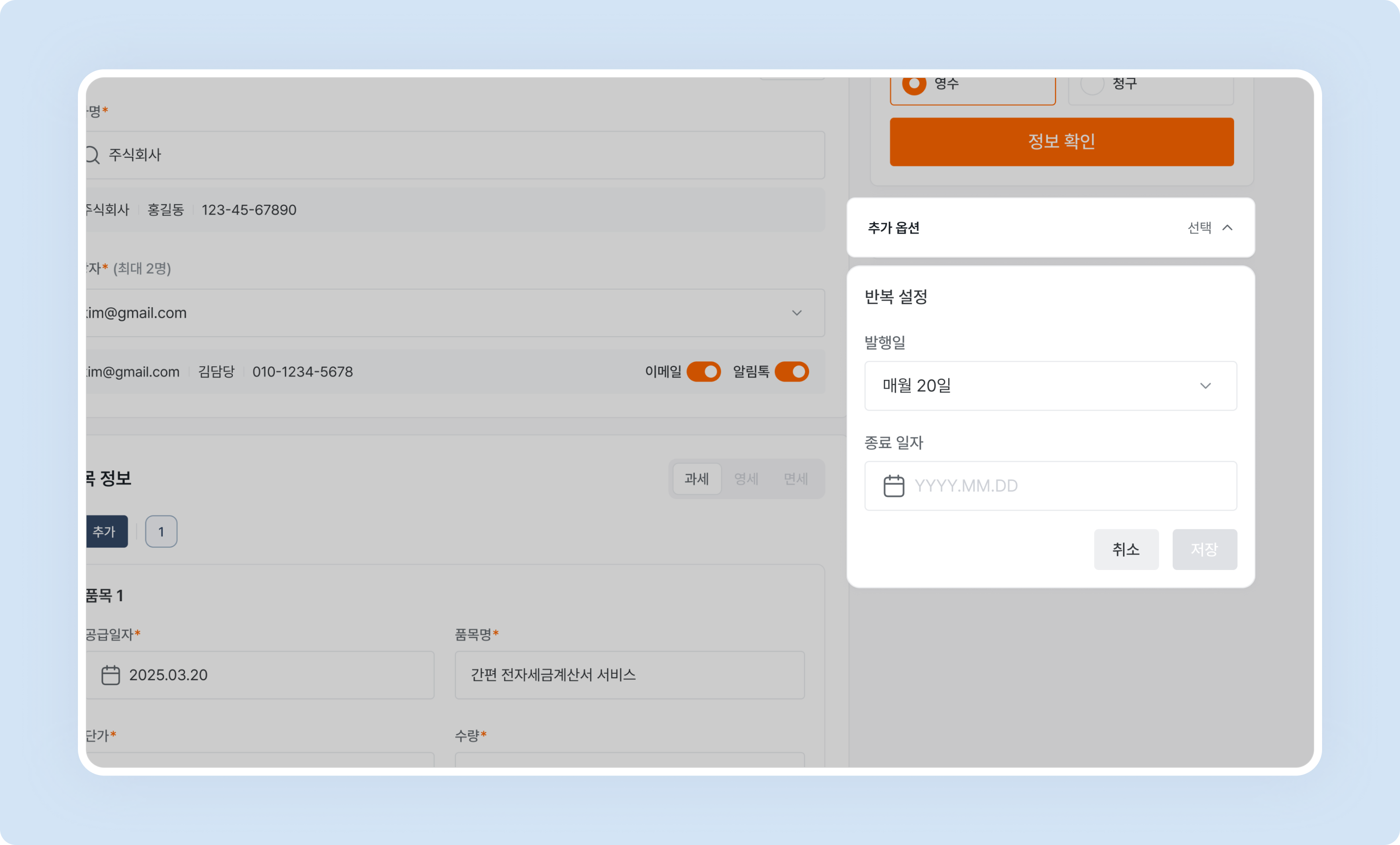Click the 저장 button to save settings
The image size is (1400, 845).
tap(1205, 549)
